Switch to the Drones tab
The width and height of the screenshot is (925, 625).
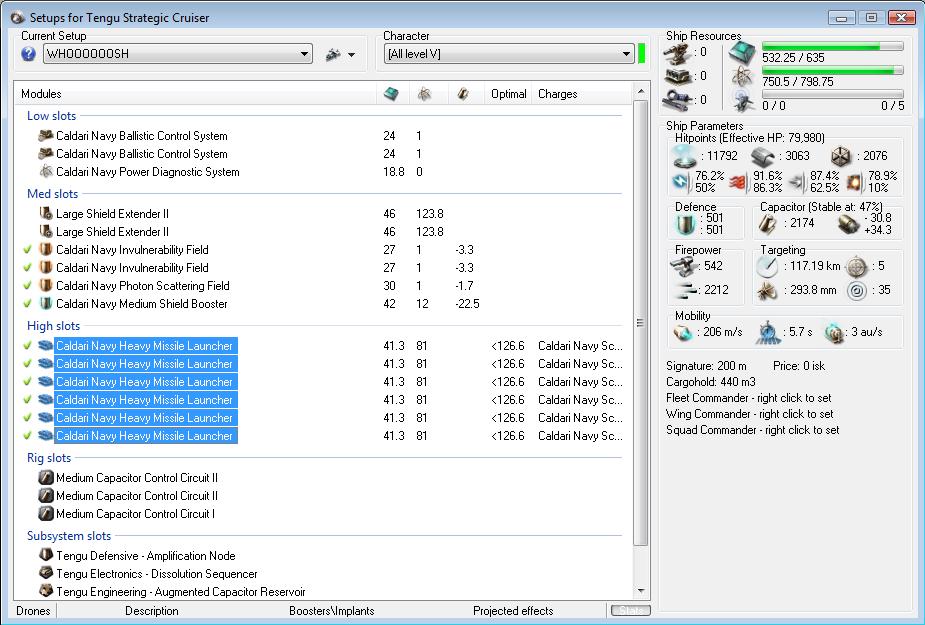pos(34,611)
